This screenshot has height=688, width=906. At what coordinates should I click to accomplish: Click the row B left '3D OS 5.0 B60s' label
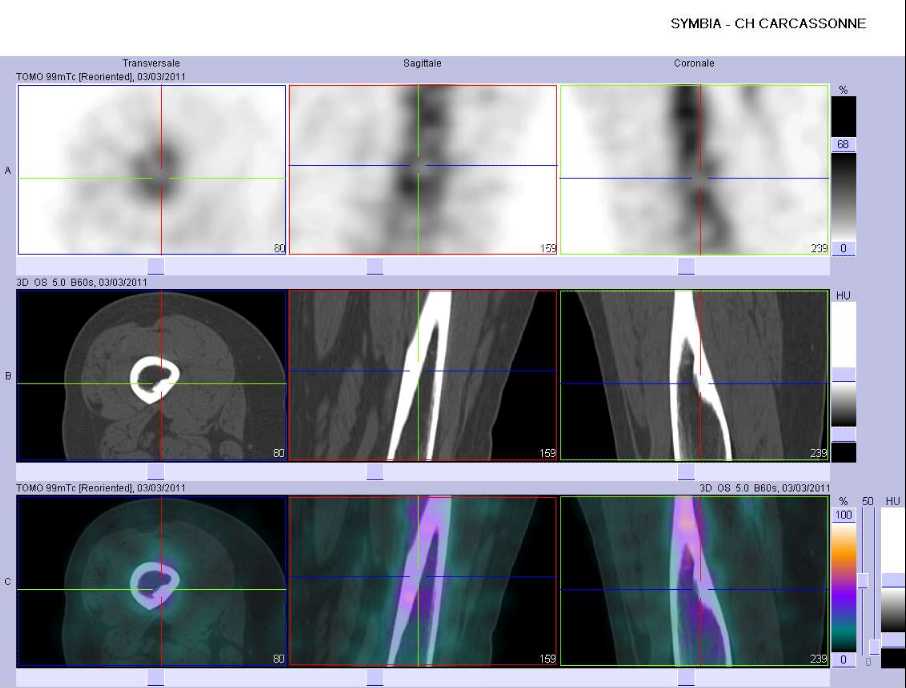pos(81,282)
